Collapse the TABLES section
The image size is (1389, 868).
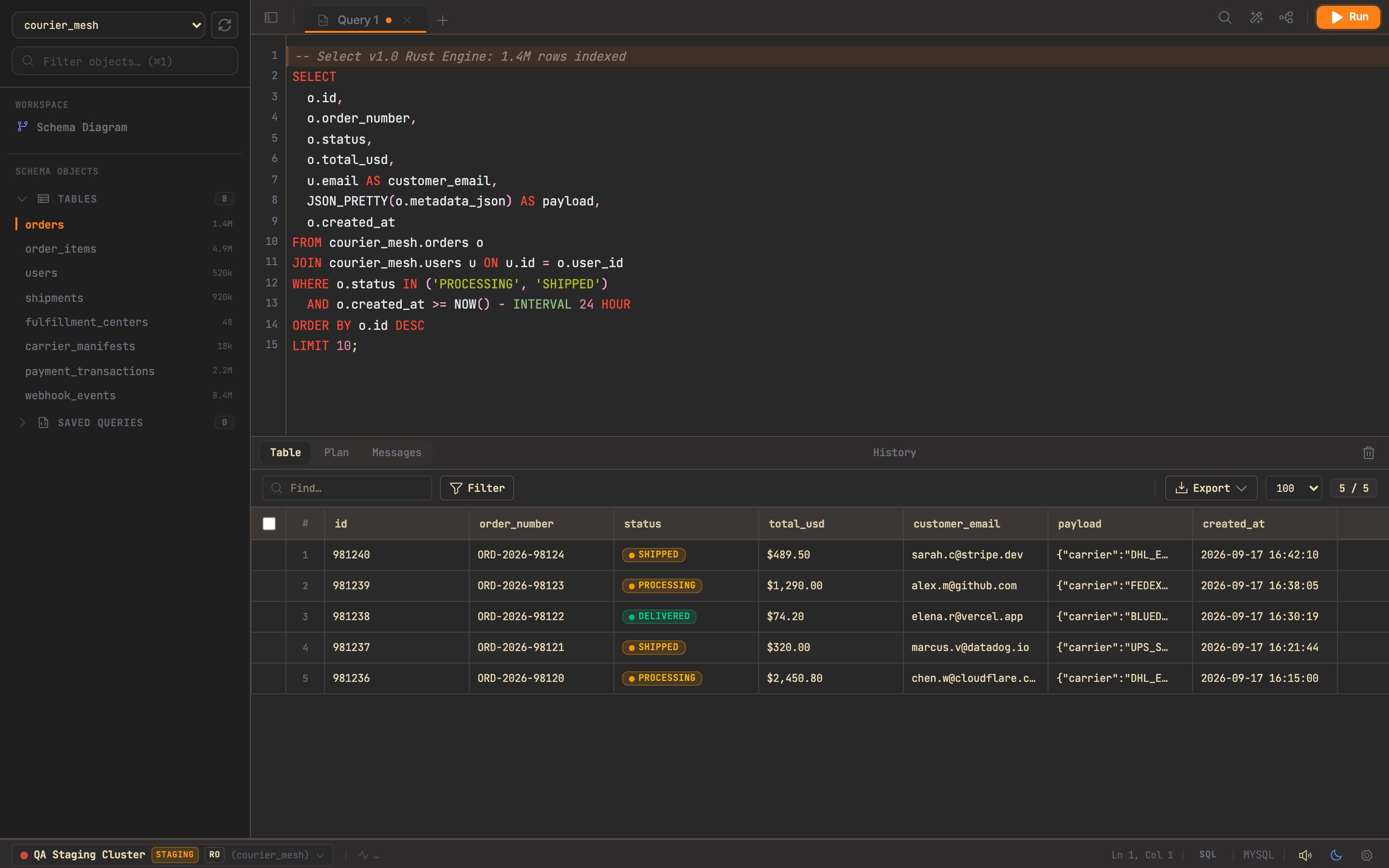[22, 199]
